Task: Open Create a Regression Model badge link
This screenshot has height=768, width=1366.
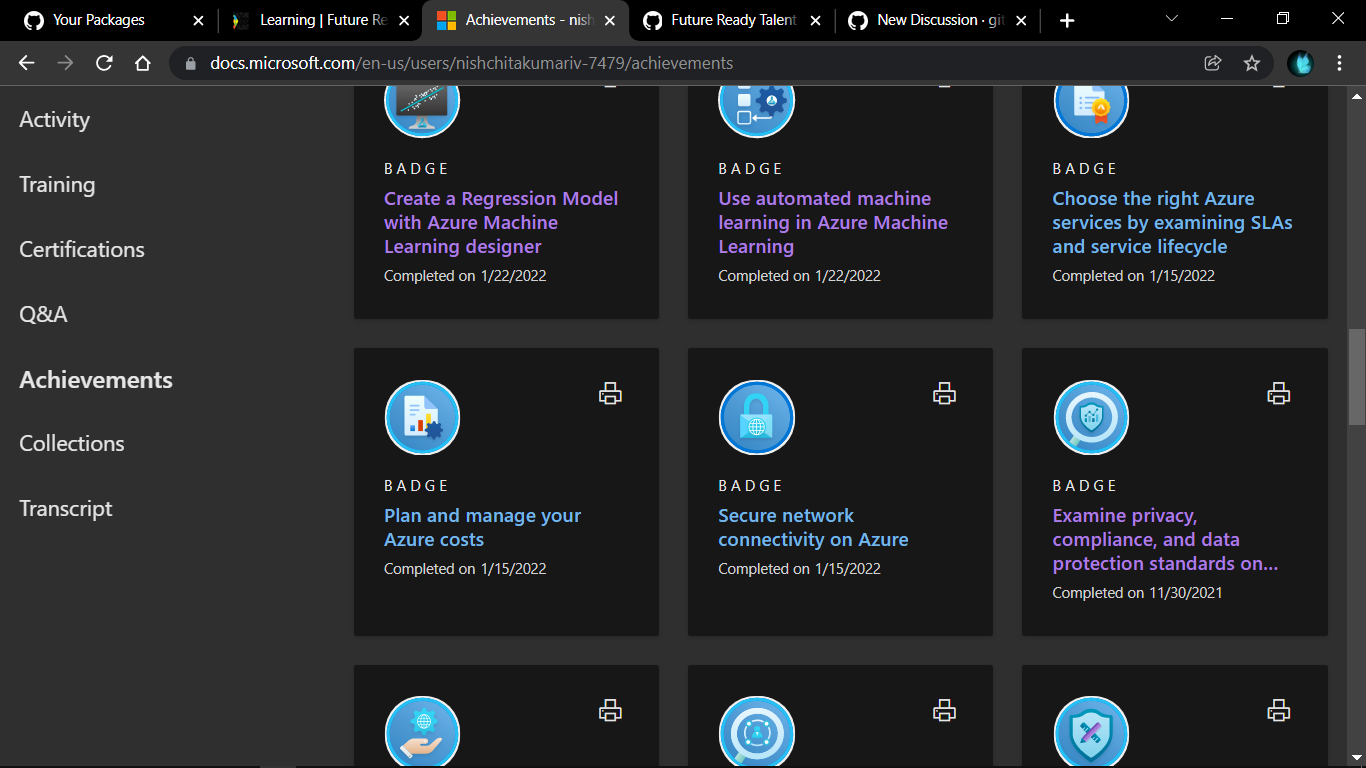Action: point(501,223)
